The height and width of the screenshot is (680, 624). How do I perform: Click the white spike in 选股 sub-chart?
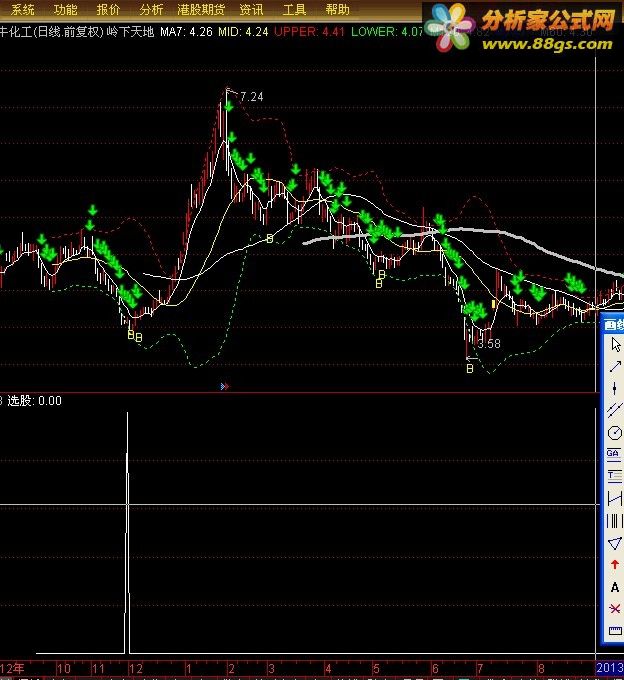[x=127, y=533]
